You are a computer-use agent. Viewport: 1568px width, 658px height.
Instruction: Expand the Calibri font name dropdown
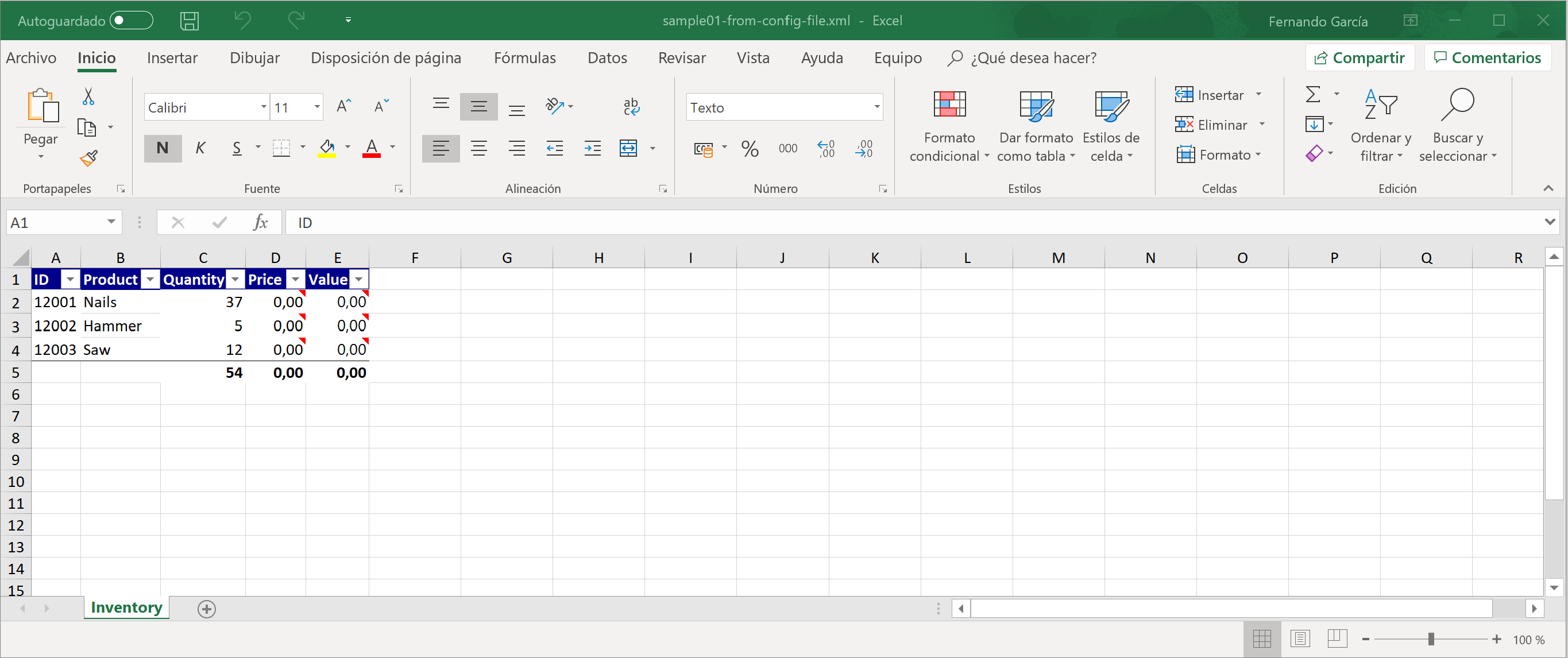coord(264,107)
